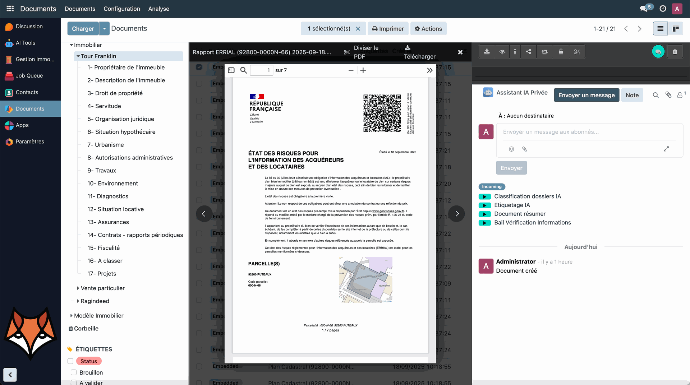
Task: Open the Configuration menu
Action: tap(122, 9)
